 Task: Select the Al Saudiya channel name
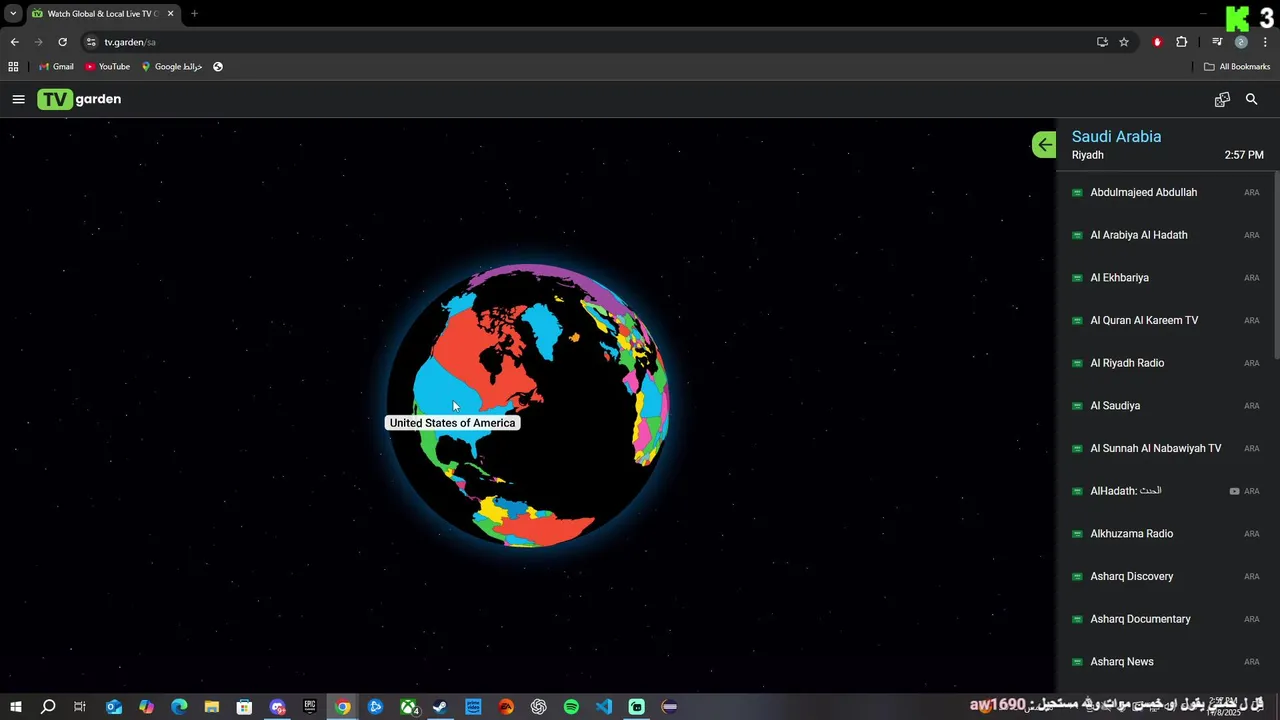(x=1115, y=406)
